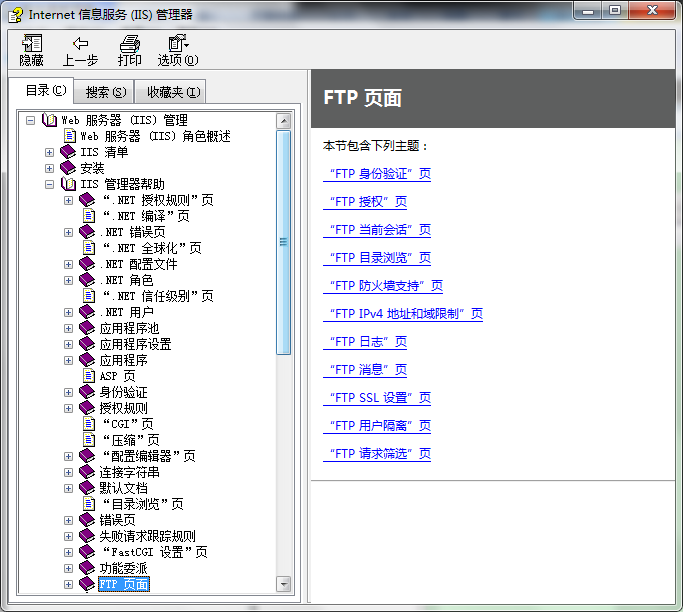Open the "FTP 身份验证" 页 link
The width and height of the screenshot is (683, 612).
tap(377, 174)
